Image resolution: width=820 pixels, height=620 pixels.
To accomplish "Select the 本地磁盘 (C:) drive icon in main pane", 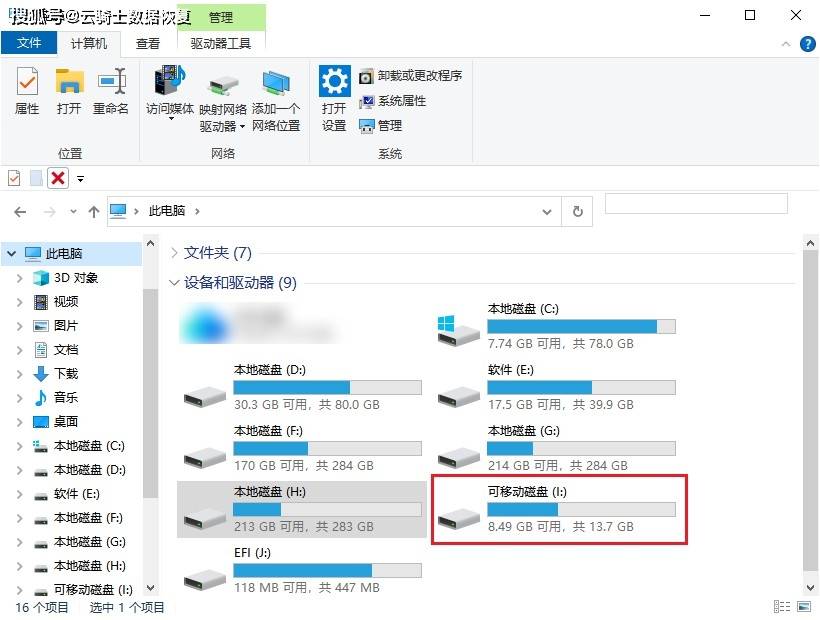I will (459, 330).
